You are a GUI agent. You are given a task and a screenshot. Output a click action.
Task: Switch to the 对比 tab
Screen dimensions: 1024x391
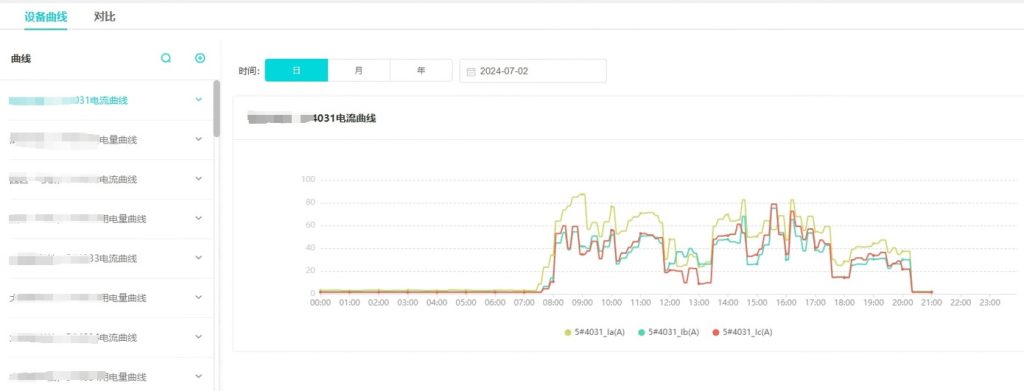(104, 17)
